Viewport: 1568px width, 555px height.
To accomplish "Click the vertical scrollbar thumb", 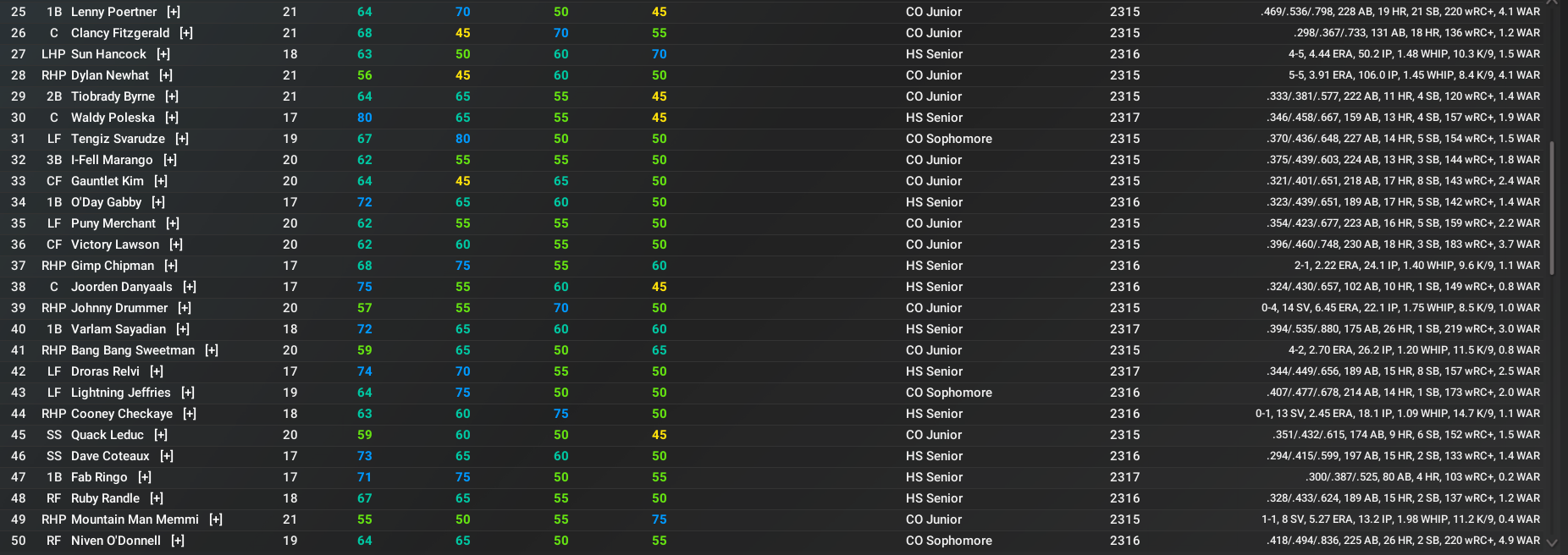I will click(x=1552, y=207).
